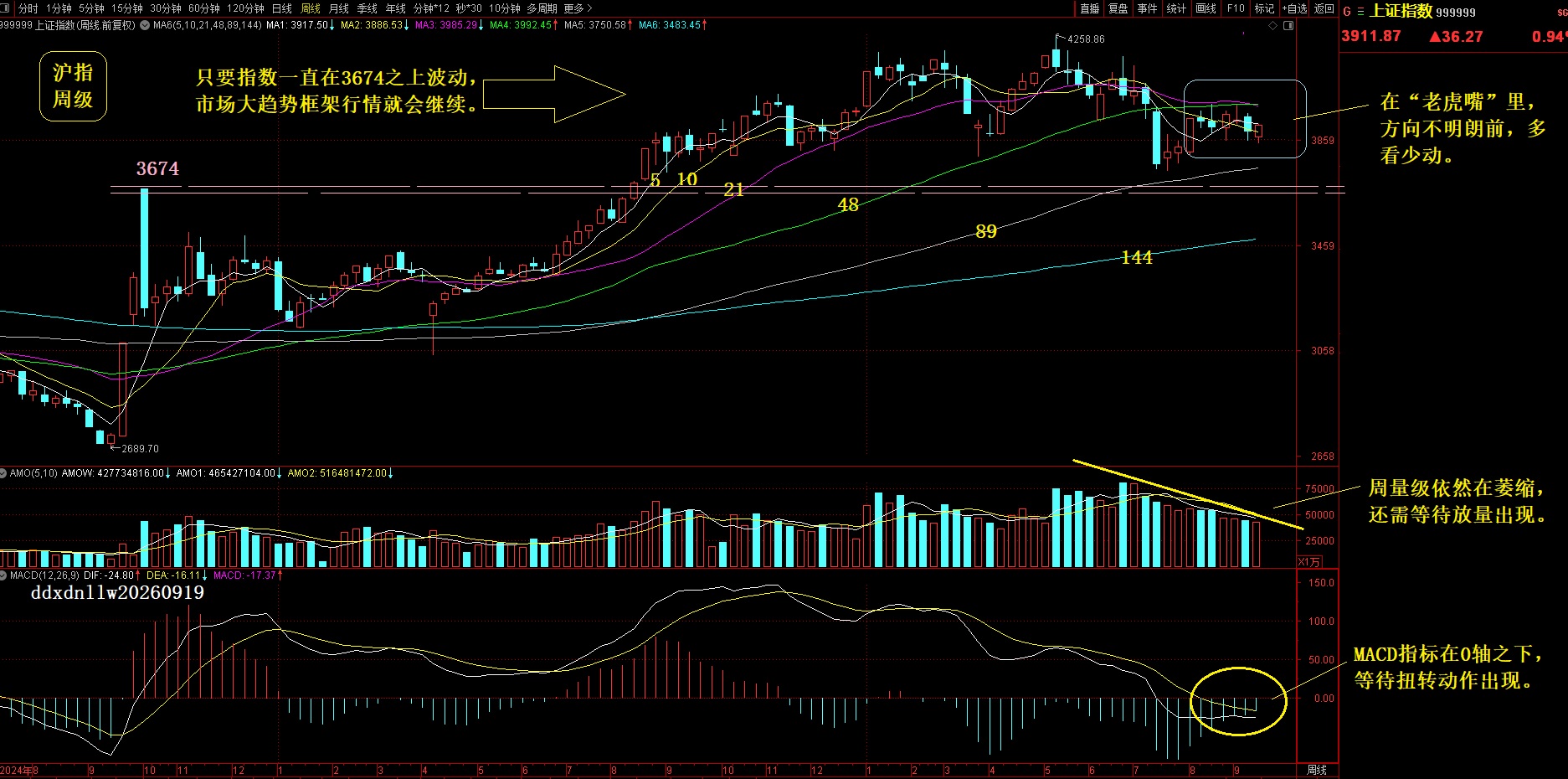1568x779 pixels.
Task: Select the 1分钟 period tab
Action: point(59,8)
